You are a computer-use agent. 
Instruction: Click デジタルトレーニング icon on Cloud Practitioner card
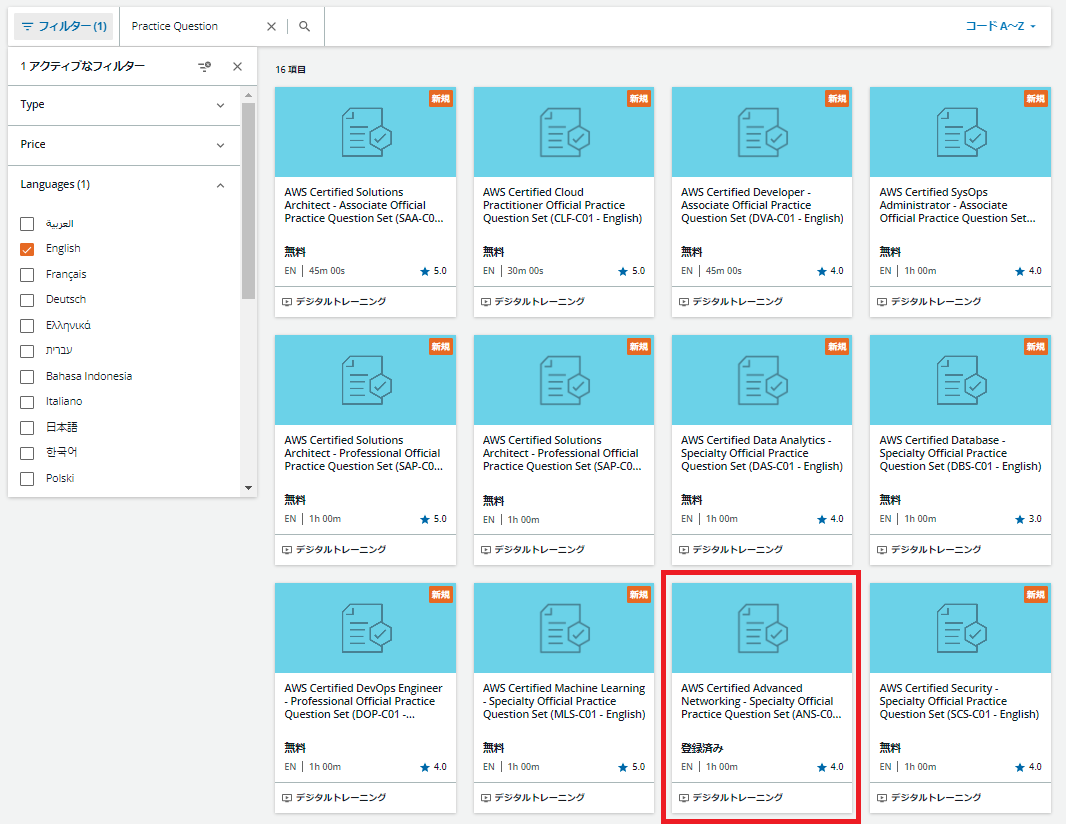pos(485,302)
